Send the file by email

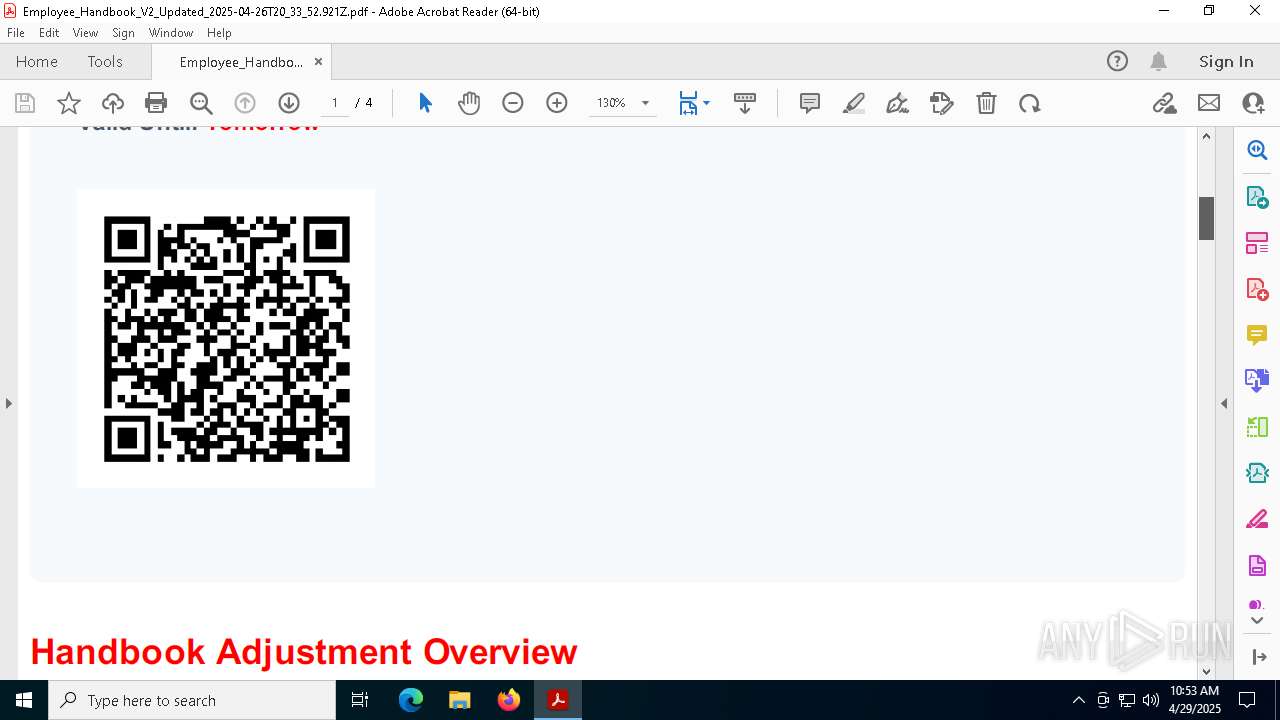[x=1209, y=103]
